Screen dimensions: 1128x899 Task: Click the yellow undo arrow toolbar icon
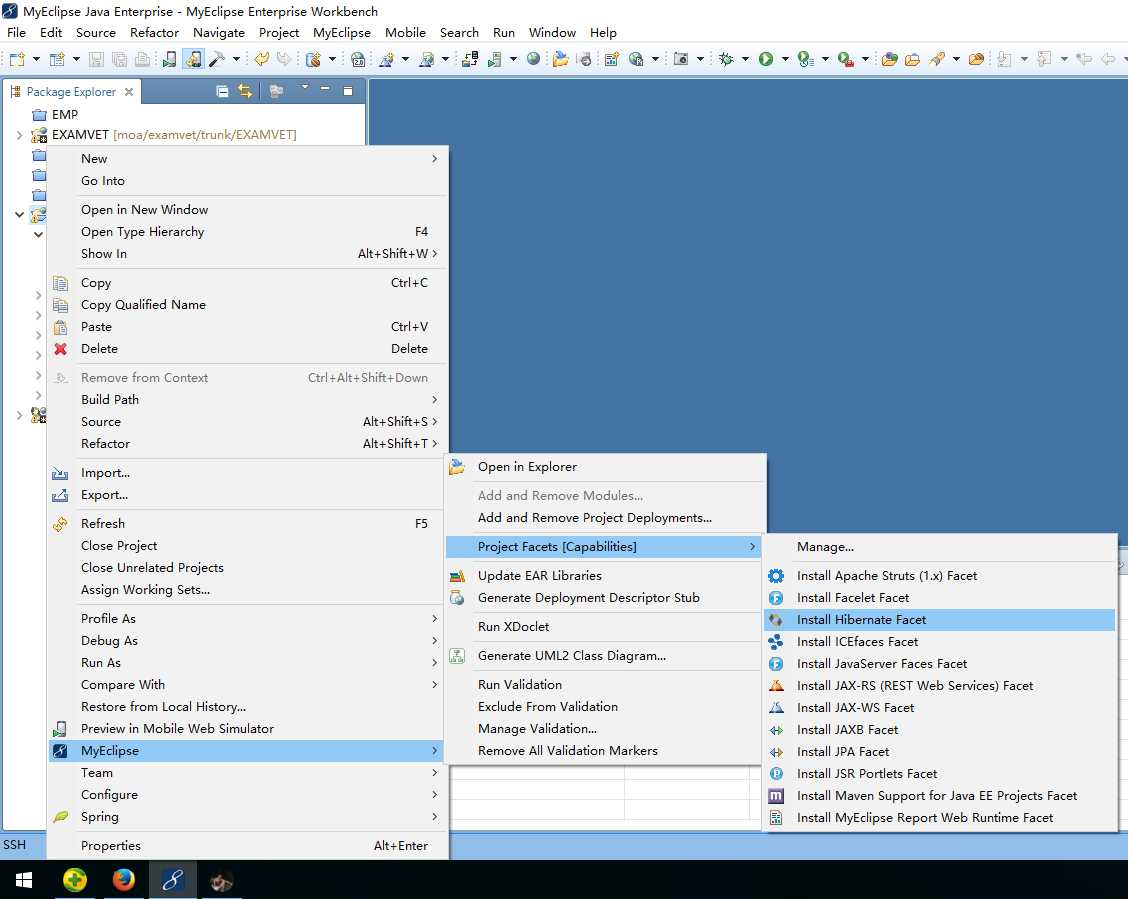[262, 59]
